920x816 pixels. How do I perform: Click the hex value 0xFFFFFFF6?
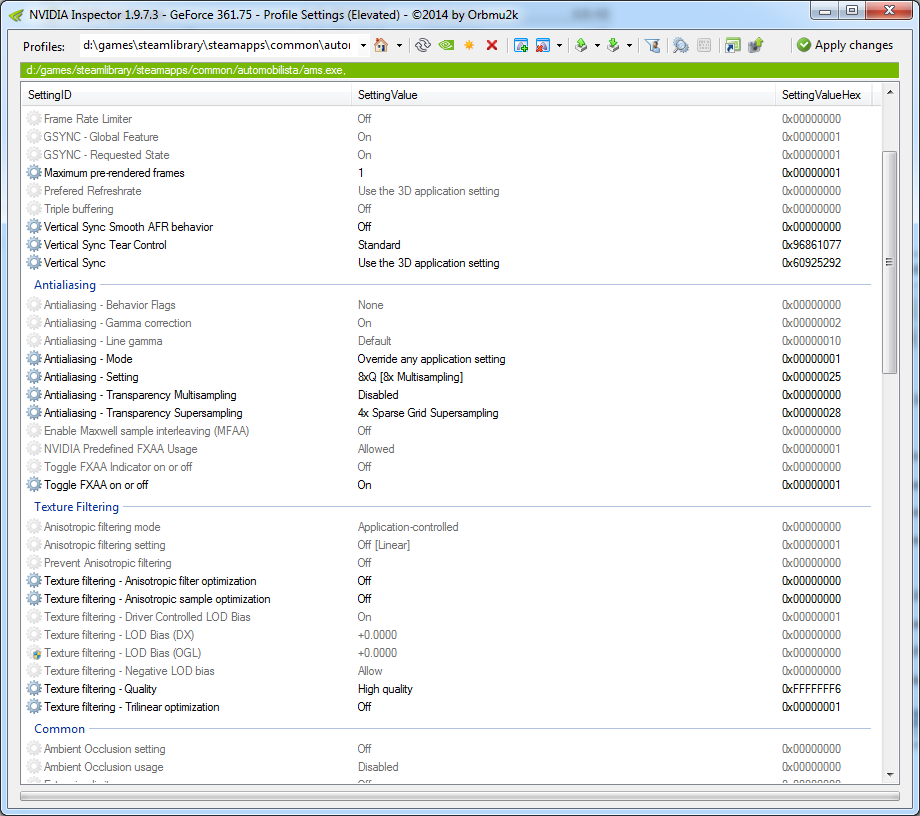(811, 689)
